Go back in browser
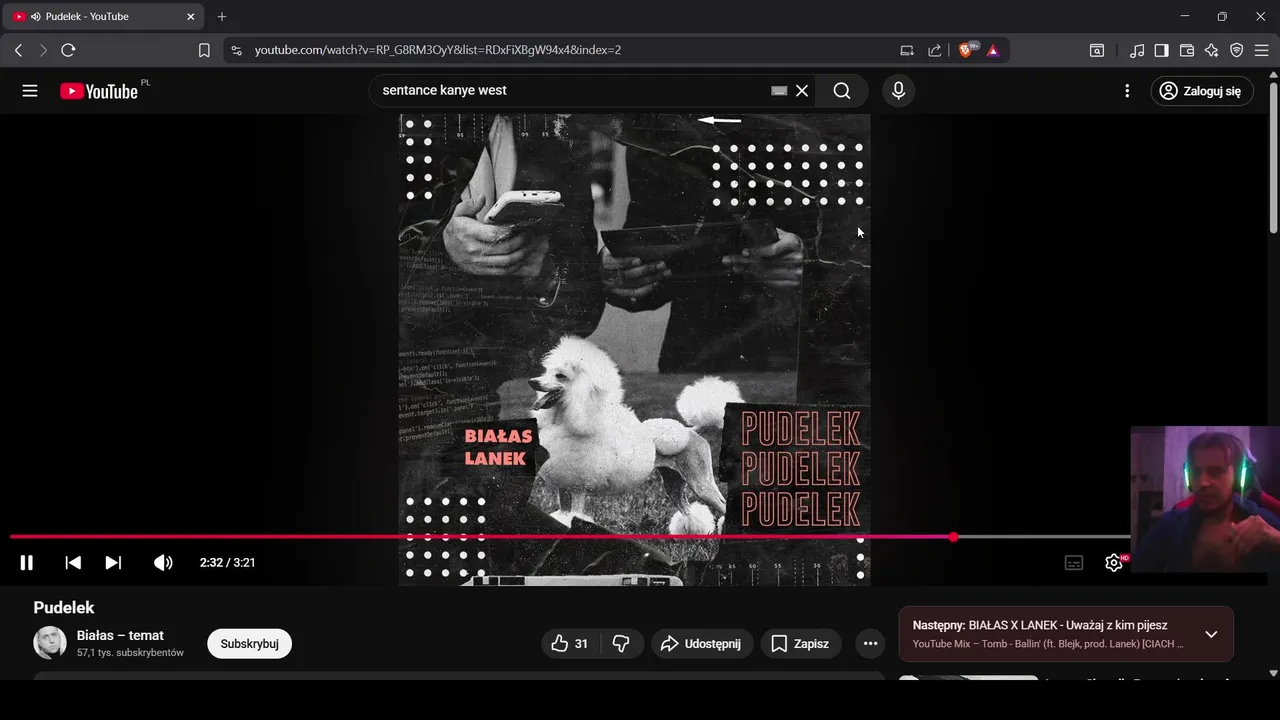Image resolution: width=1280 pixels, height=720 pixels. [x=18, y=50]
